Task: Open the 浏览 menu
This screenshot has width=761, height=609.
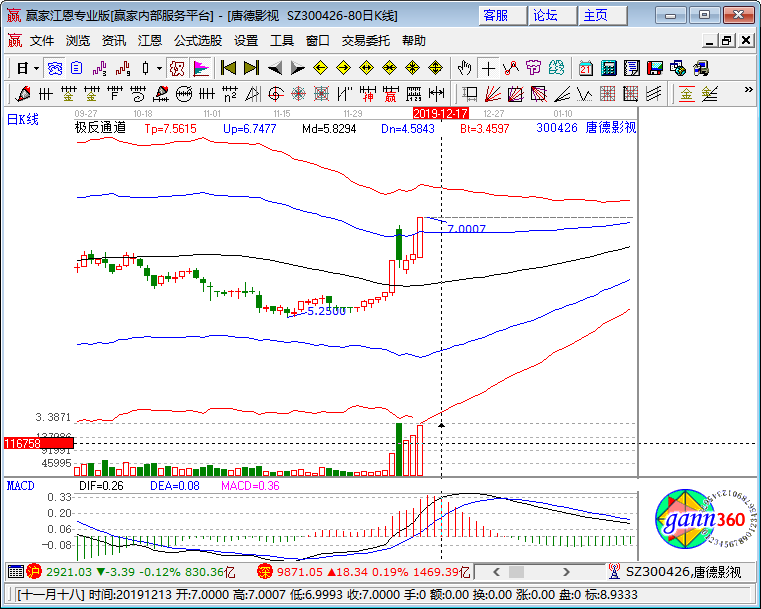Action: tap(78, 41)
